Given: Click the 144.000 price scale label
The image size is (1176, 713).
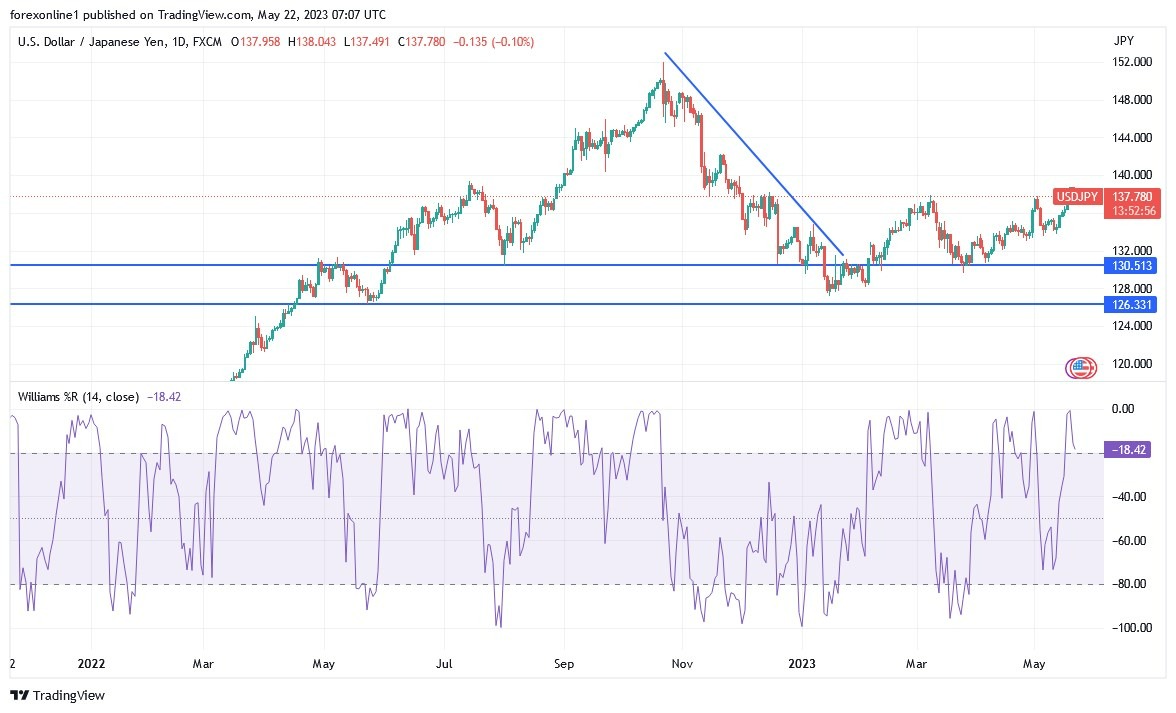Looking at the screenshot, I should click(x=1131, y=137).
